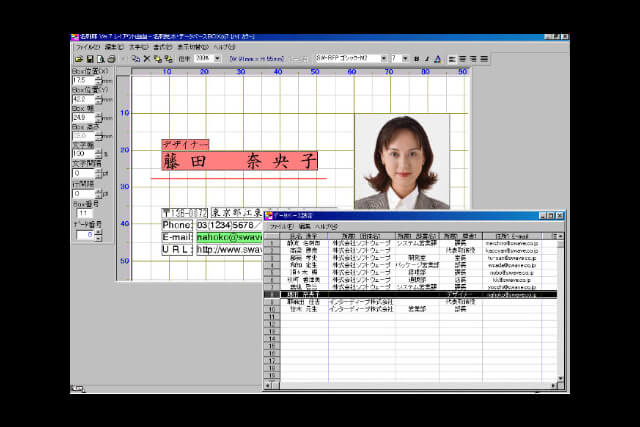The height and width of the screenshot is (427, 640).
Task: Click the Box位置(X) spinner arrows
Action: click(x=99, y=80)
